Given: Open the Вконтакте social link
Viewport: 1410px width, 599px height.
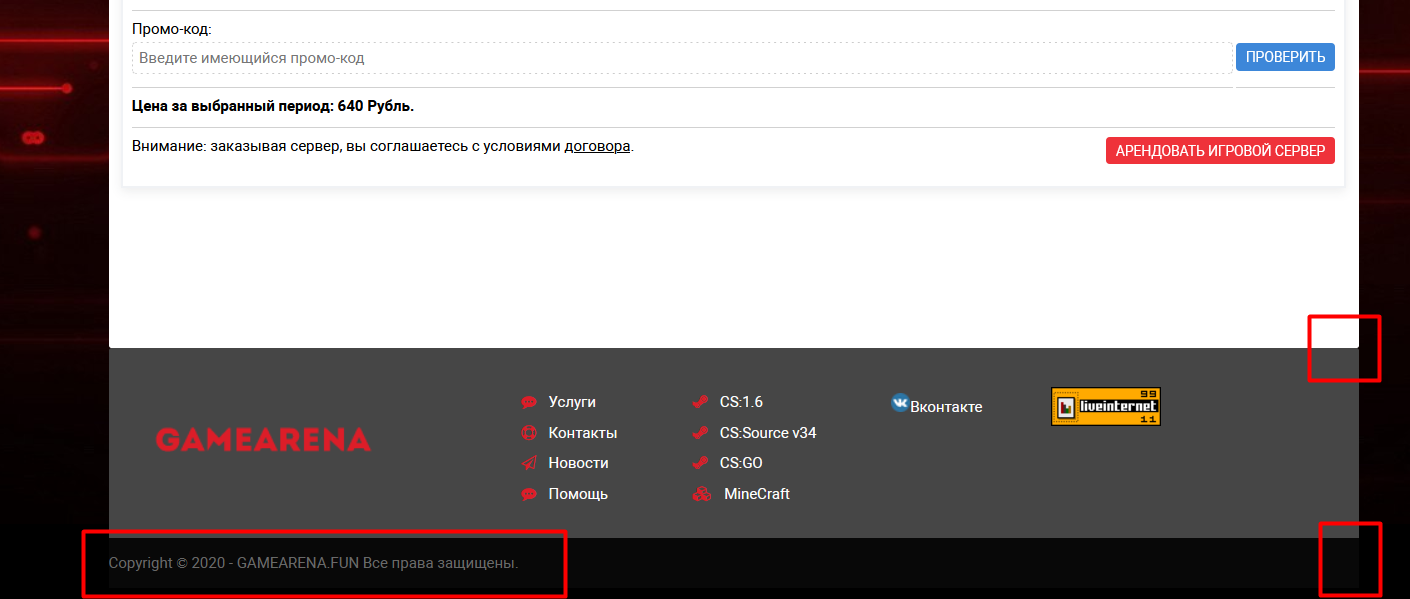Looking at the screenshot, I should click(946, 407).
